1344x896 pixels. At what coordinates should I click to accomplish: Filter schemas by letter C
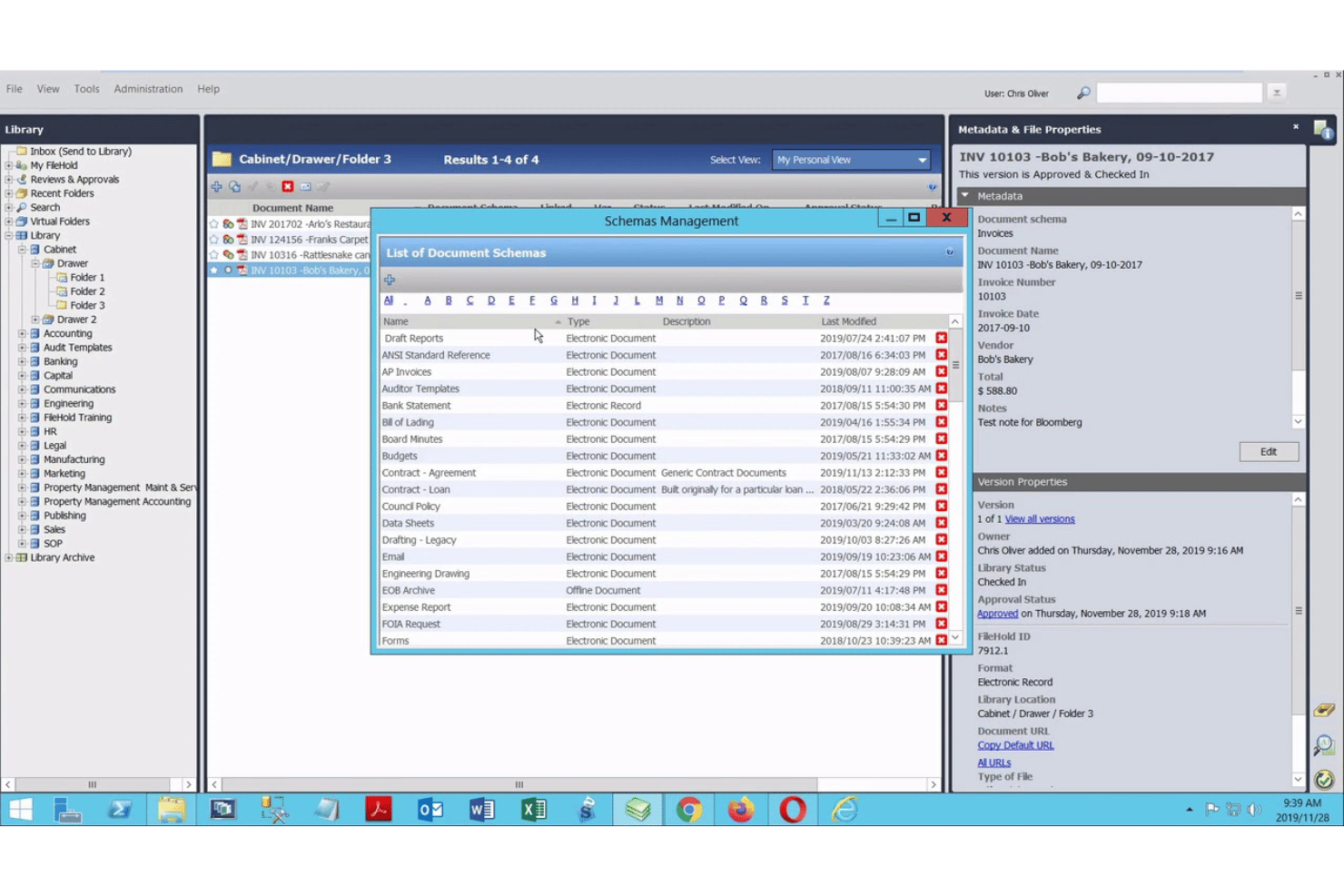(469, 300)
